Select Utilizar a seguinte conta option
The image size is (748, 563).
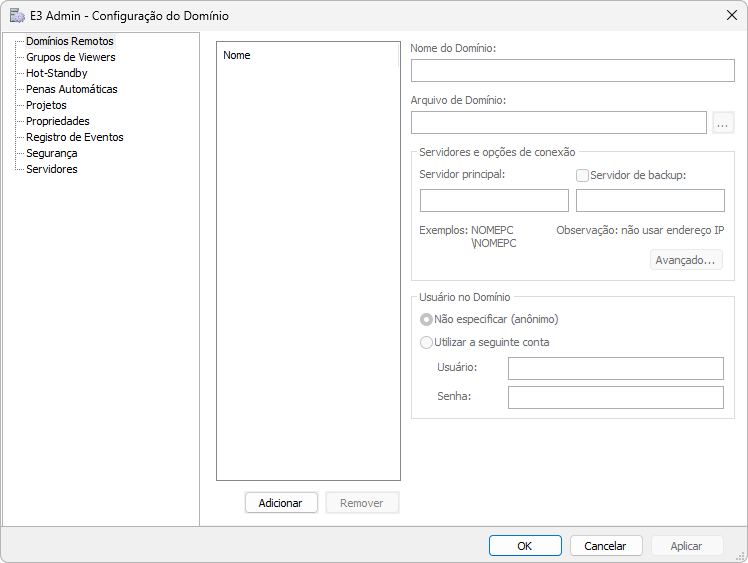pos(427,342)
